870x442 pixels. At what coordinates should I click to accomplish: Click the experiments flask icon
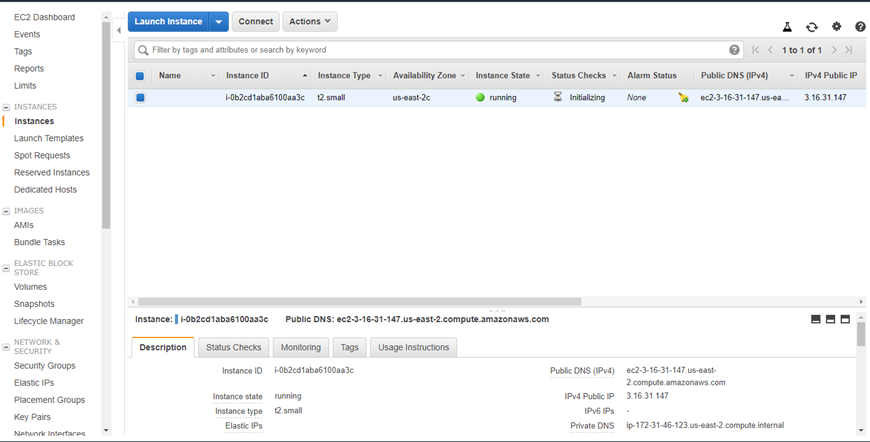tap(787, 27)
